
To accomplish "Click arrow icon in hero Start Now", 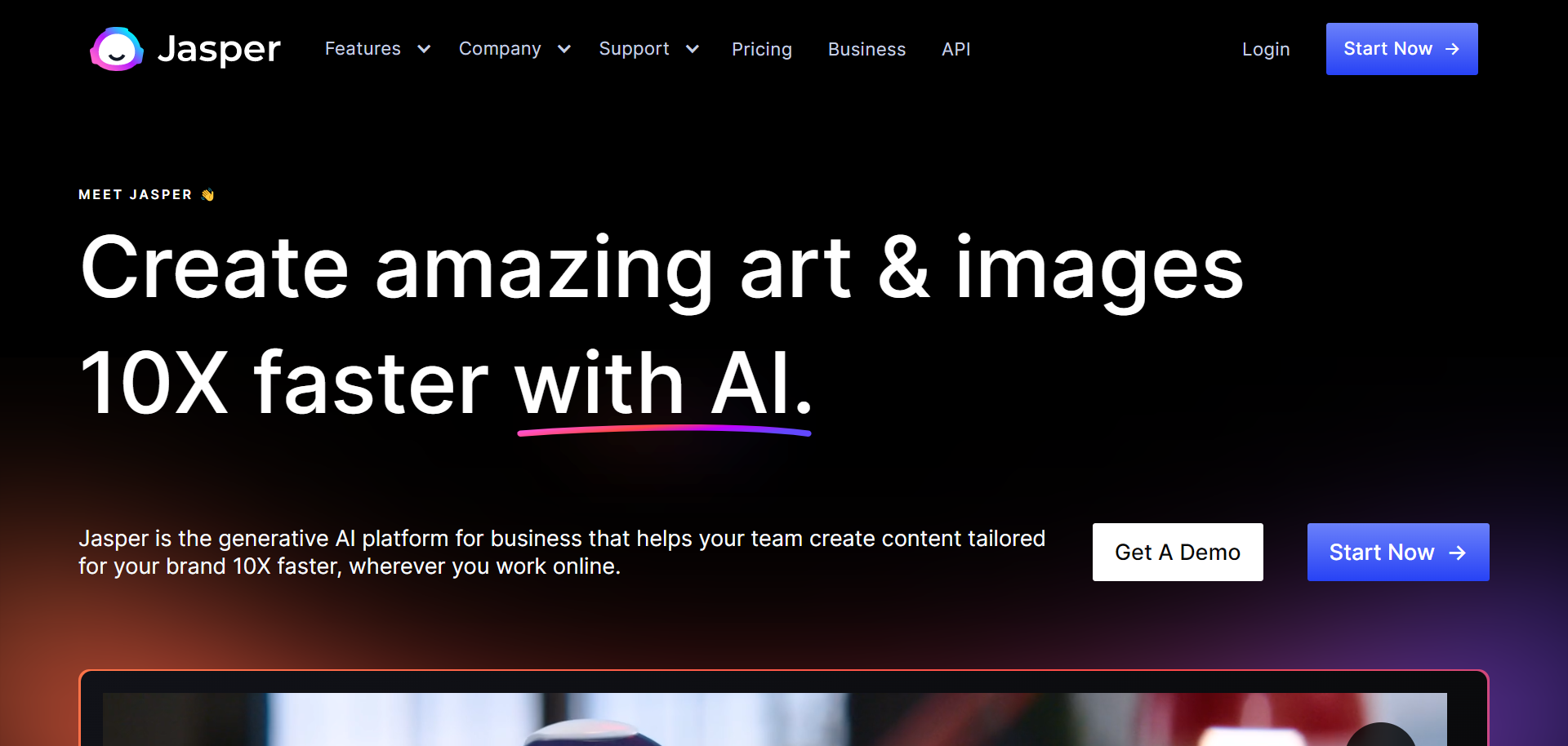I will (x=1457, y=553).
